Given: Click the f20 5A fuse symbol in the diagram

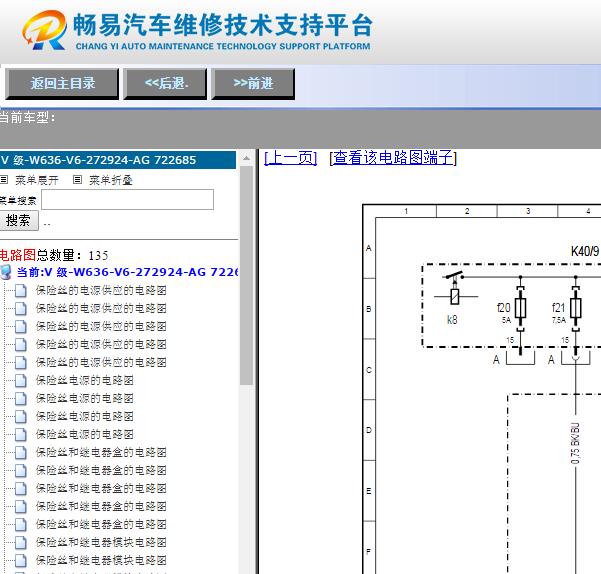Looking at the screenshot, I should pyautogui.click(x=520, y=308).
